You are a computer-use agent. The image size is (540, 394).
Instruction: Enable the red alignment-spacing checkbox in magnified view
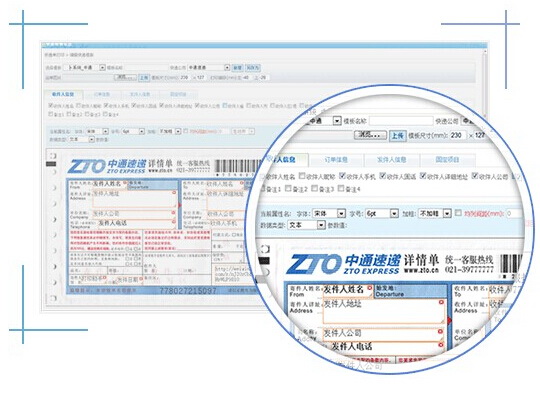tap(458, 213)
